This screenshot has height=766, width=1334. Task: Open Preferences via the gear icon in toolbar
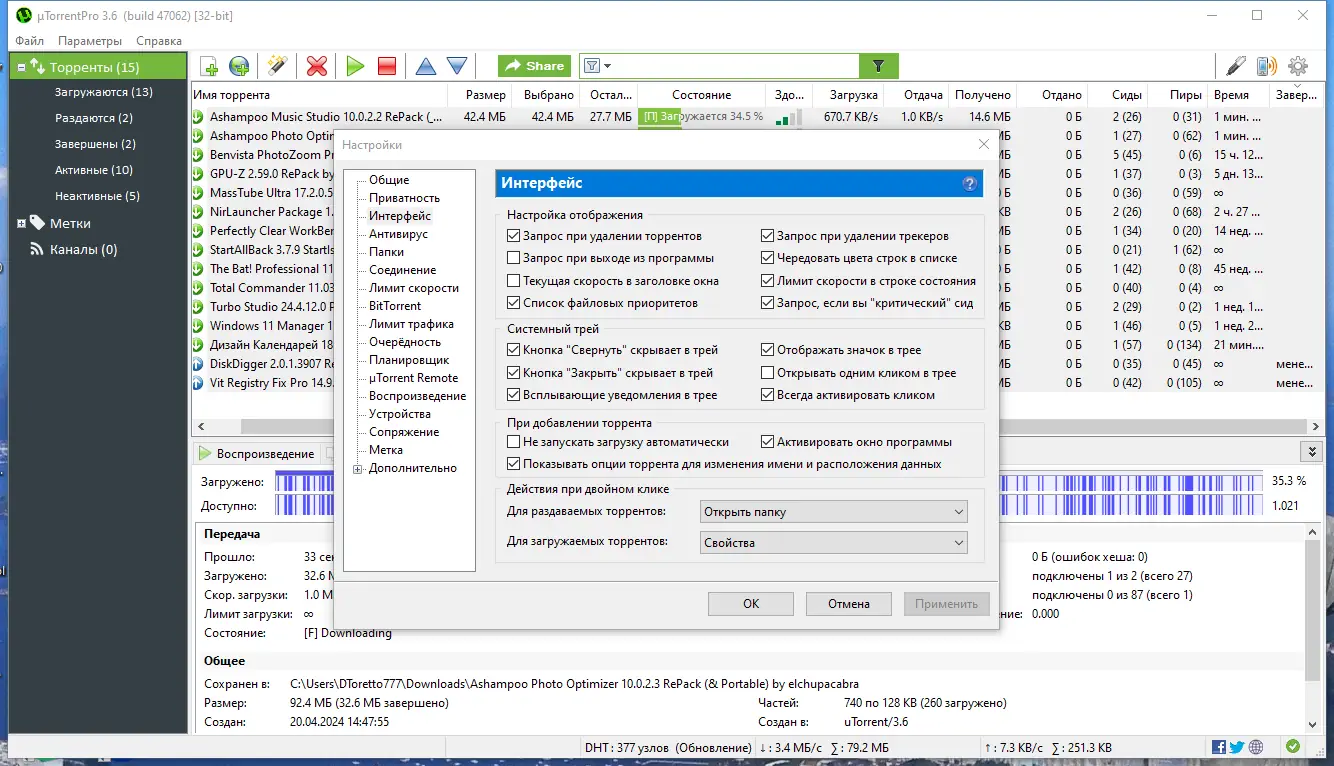[x=1298, y=66]
